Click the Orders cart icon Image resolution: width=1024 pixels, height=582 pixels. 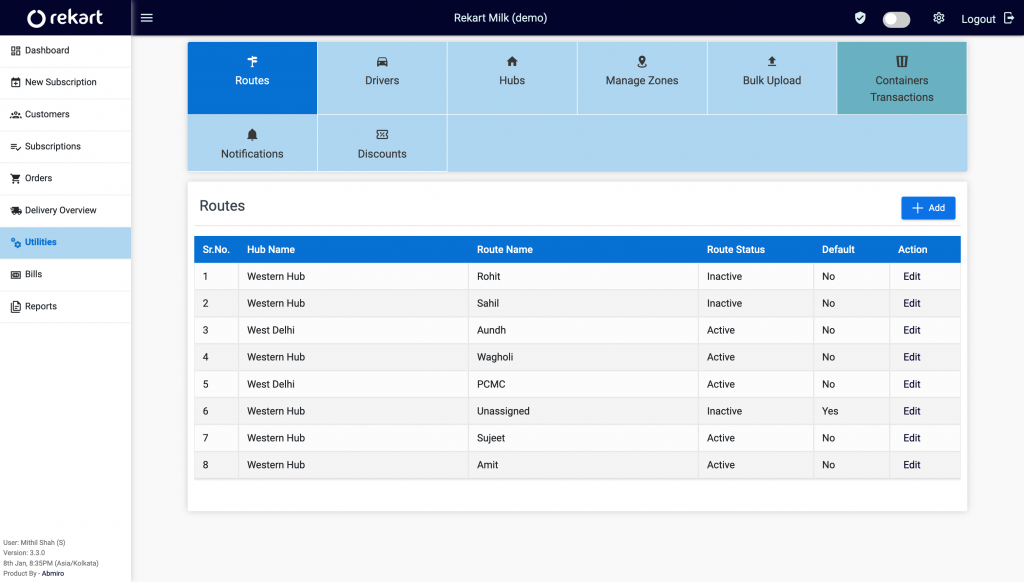pos(16,178)
